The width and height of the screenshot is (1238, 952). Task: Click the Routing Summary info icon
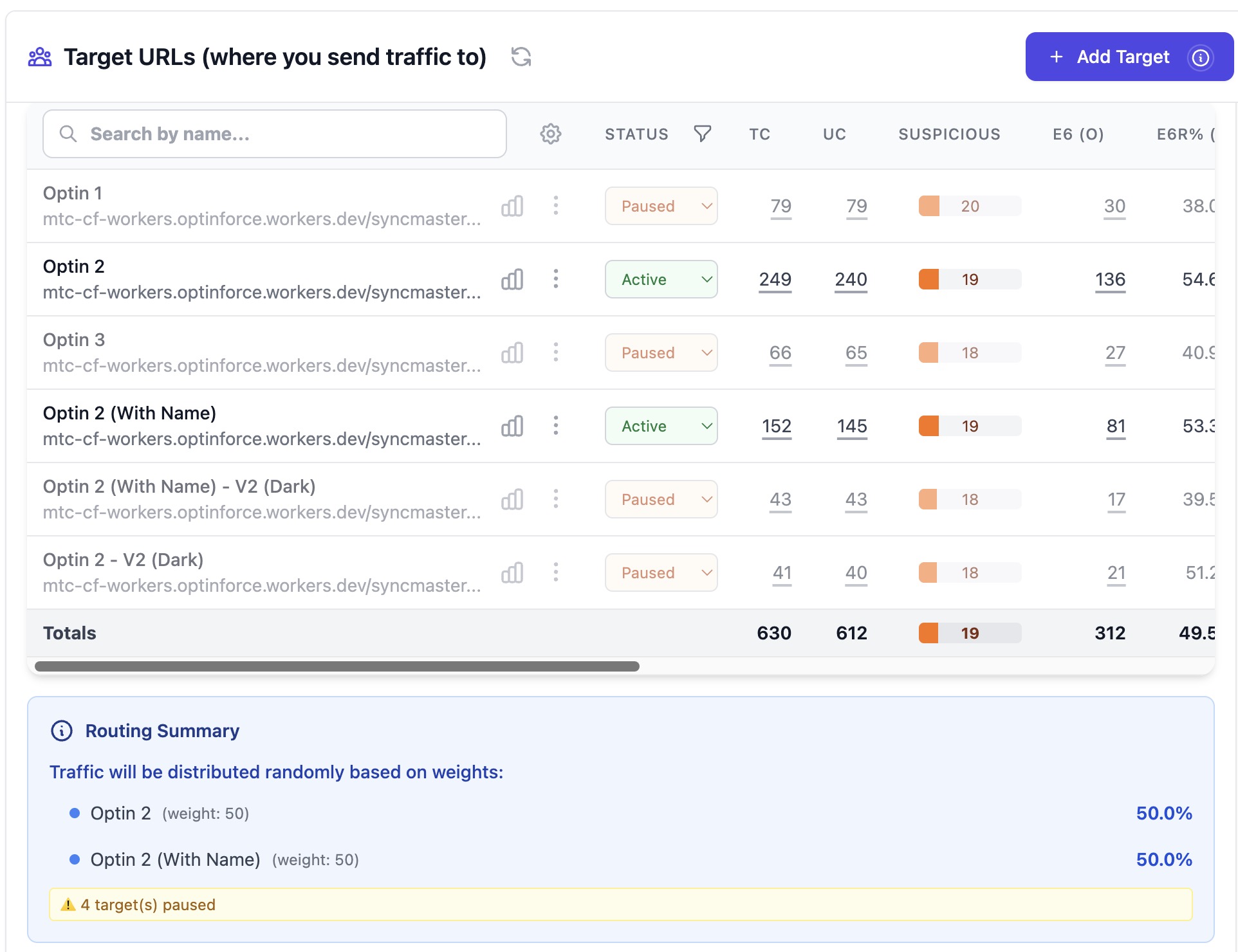[x=62, y=731]
